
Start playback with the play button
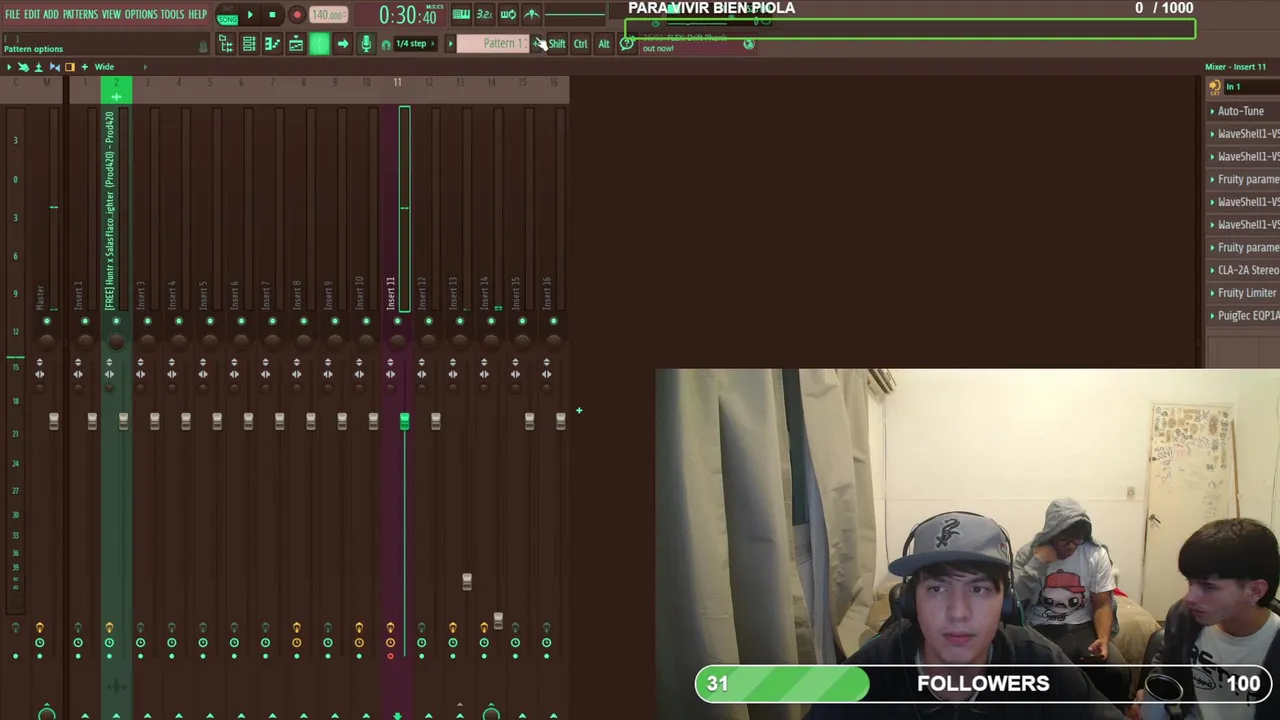click(x=250, y=15)
